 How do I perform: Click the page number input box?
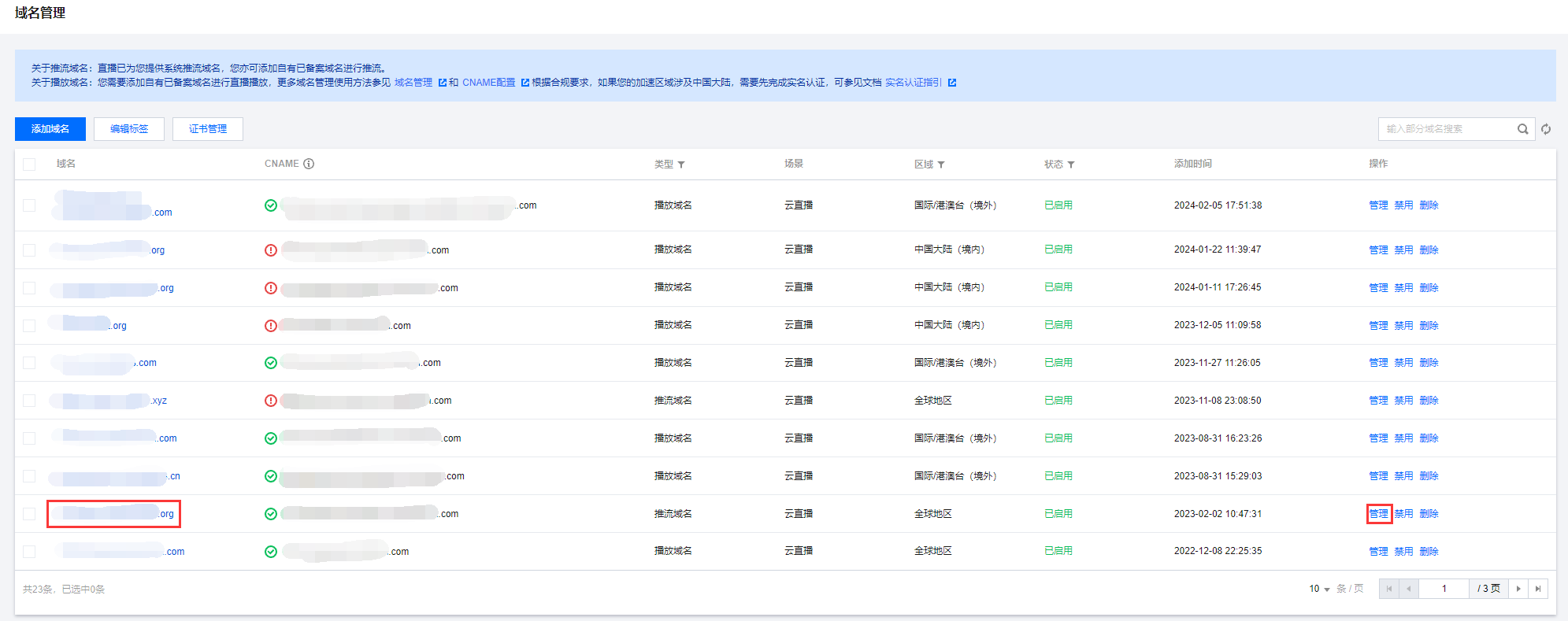[1444, 589]
